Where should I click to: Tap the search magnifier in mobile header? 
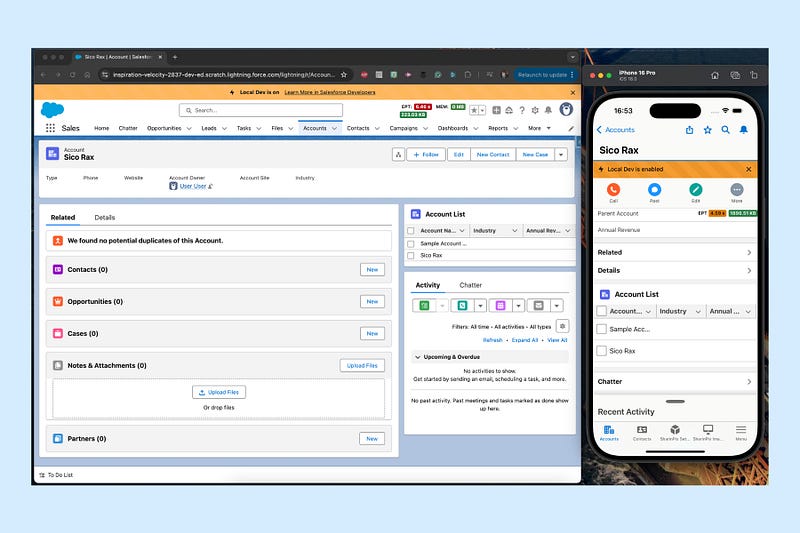(727, 130)
